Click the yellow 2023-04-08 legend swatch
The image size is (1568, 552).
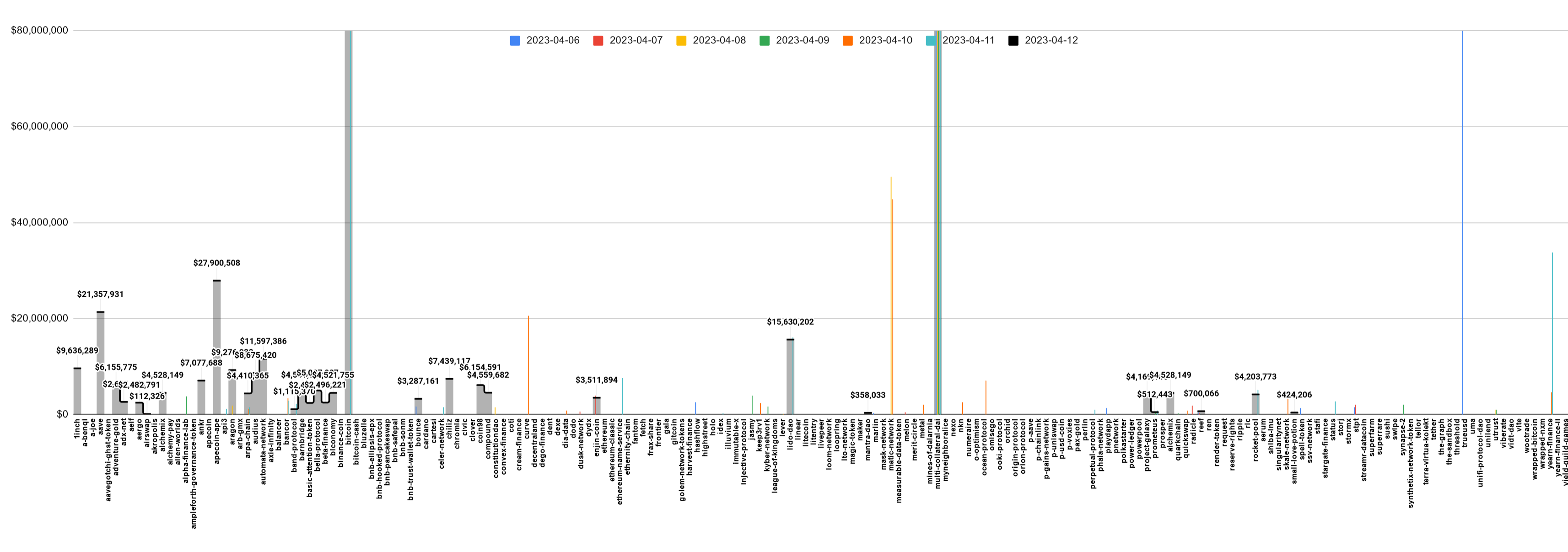[x=681, y=40]
